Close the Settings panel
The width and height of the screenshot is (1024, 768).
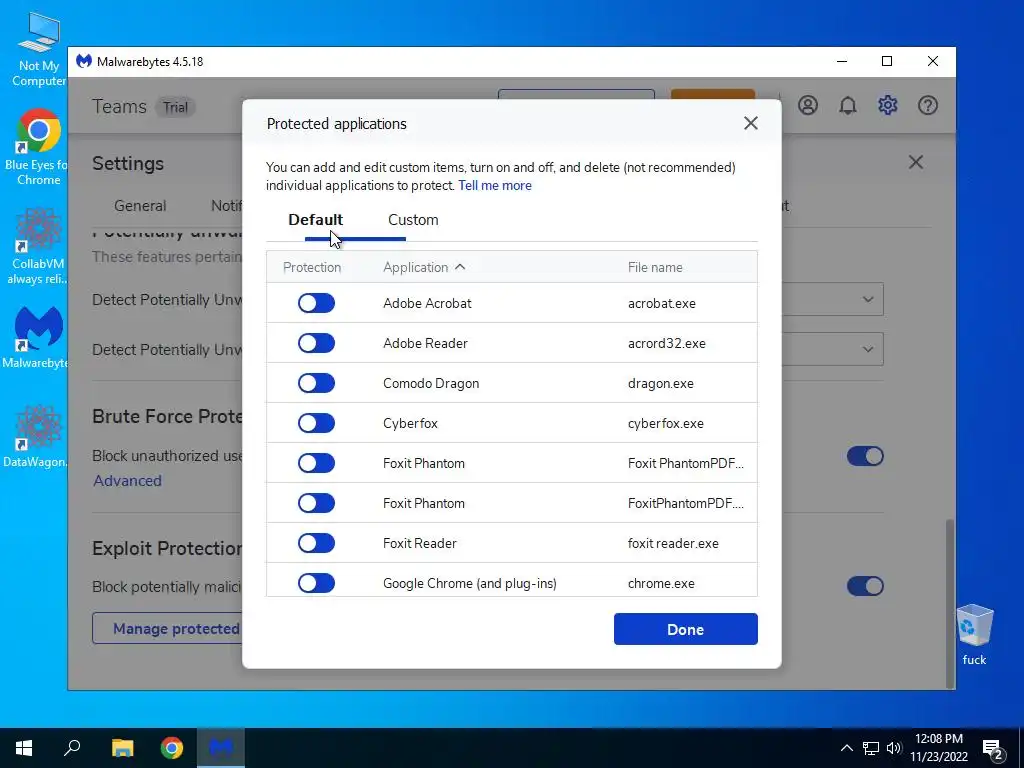916,163
